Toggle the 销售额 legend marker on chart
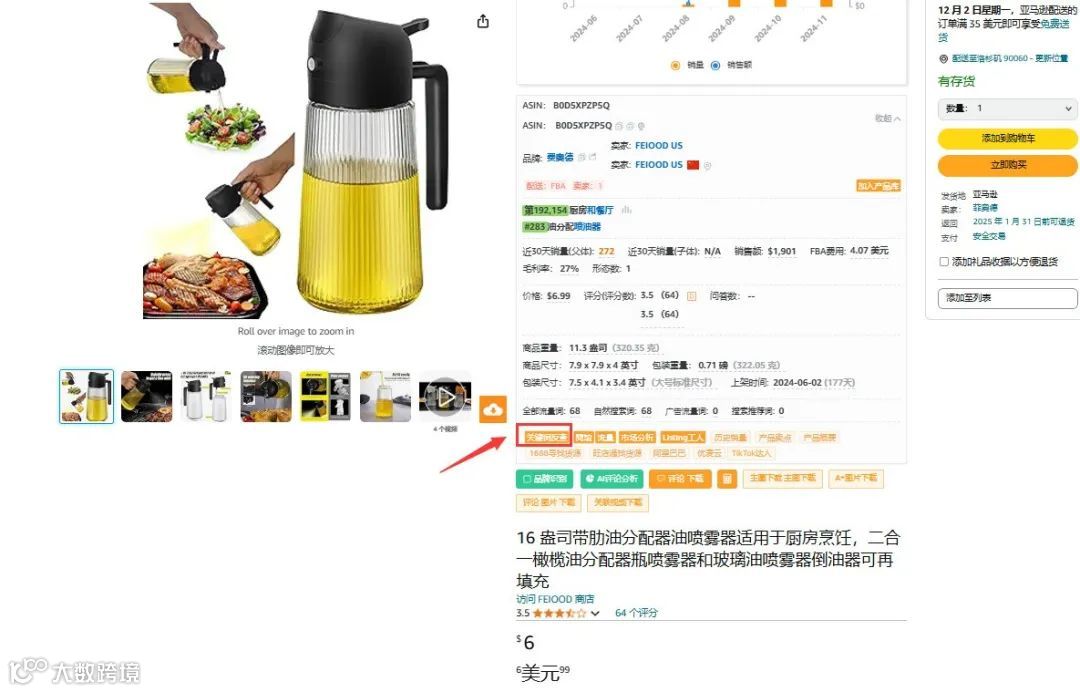Image resolution: width=1080 pixels, height=692 pixels. coord(715,65)
